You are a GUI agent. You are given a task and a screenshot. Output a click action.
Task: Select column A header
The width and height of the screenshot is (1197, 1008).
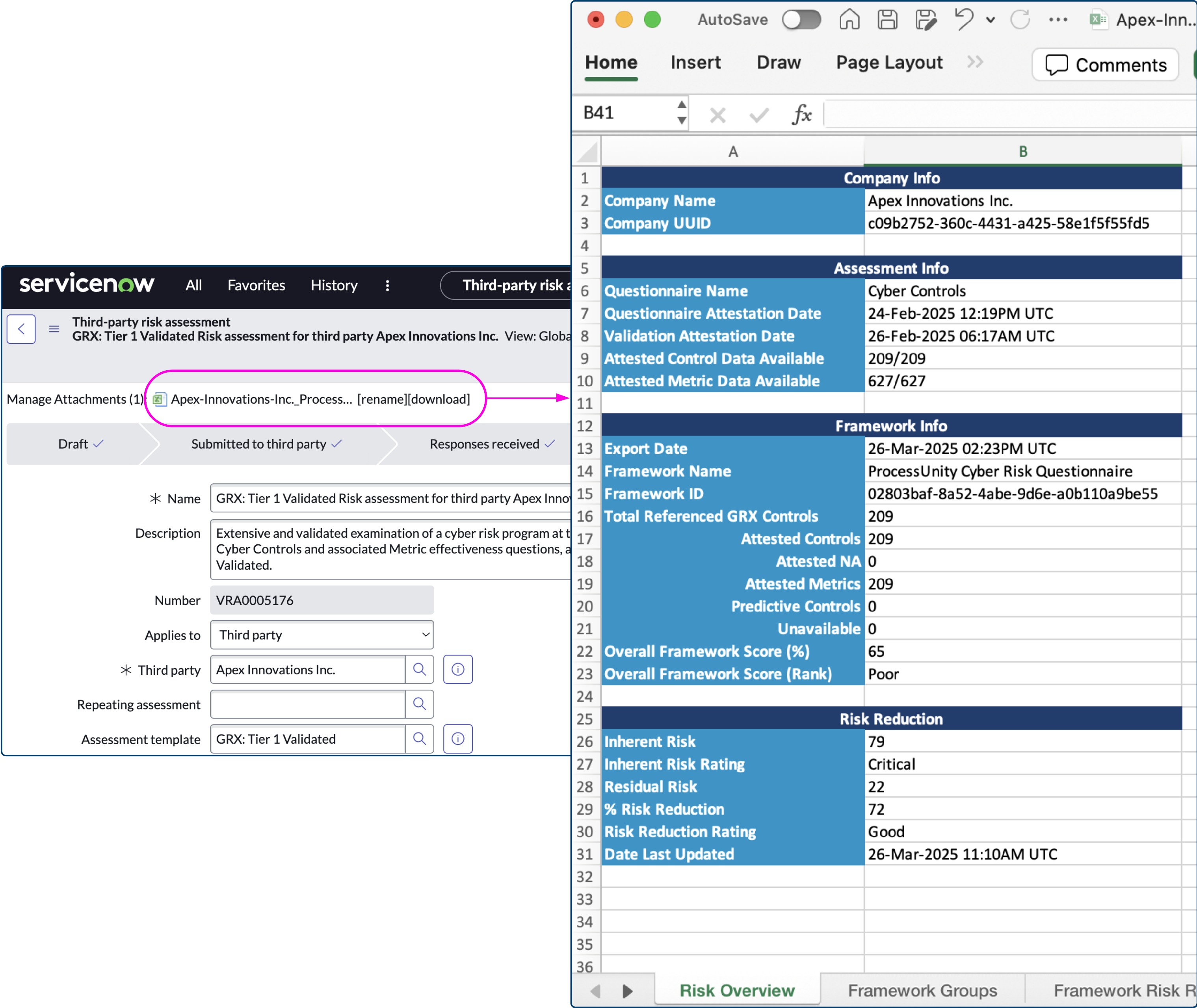point(733,152)
